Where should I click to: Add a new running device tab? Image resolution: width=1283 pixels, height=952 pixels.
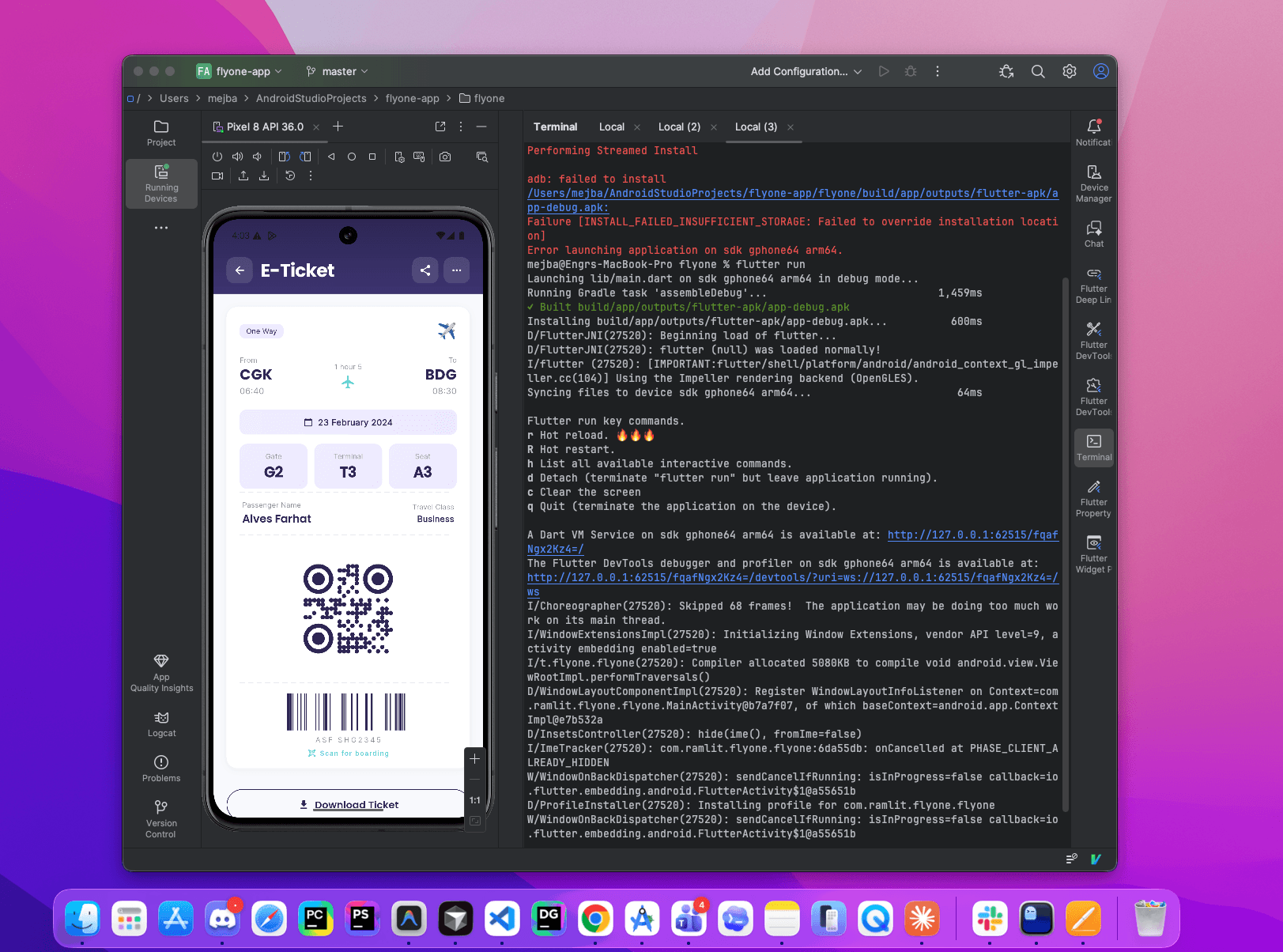(x=338, y=127)
